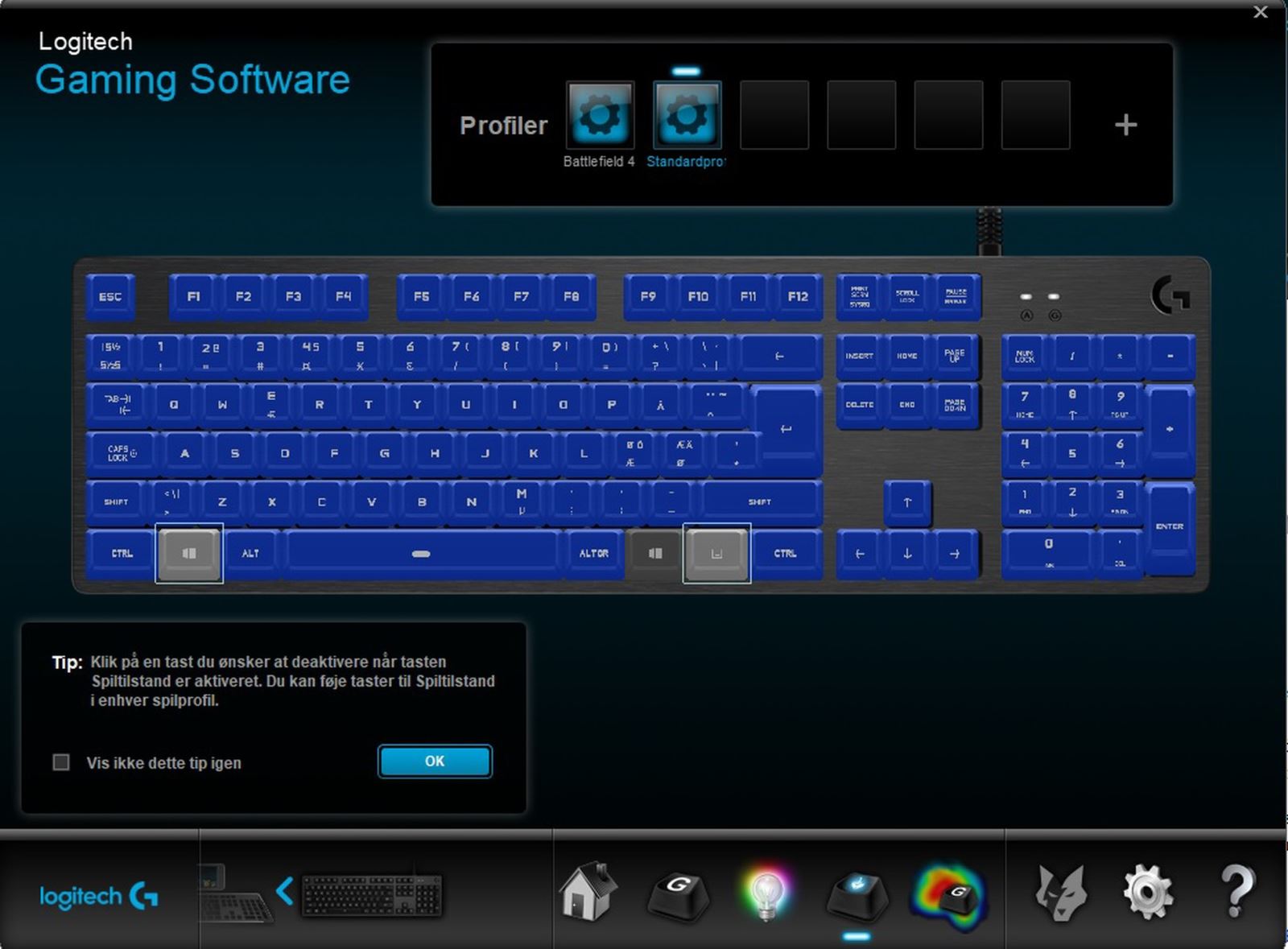
Task: Add a new profile with plus
Action: [x=1125, y=125]
